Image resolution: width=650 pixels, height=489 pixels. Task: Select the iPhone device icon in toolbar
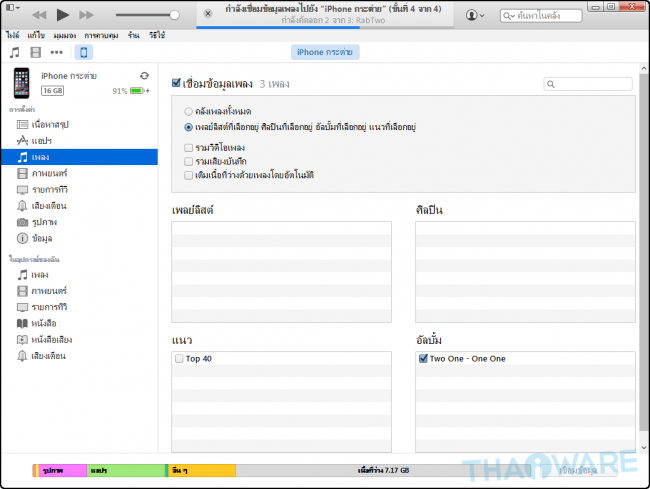pyautogui.click(x=83, y=52)
